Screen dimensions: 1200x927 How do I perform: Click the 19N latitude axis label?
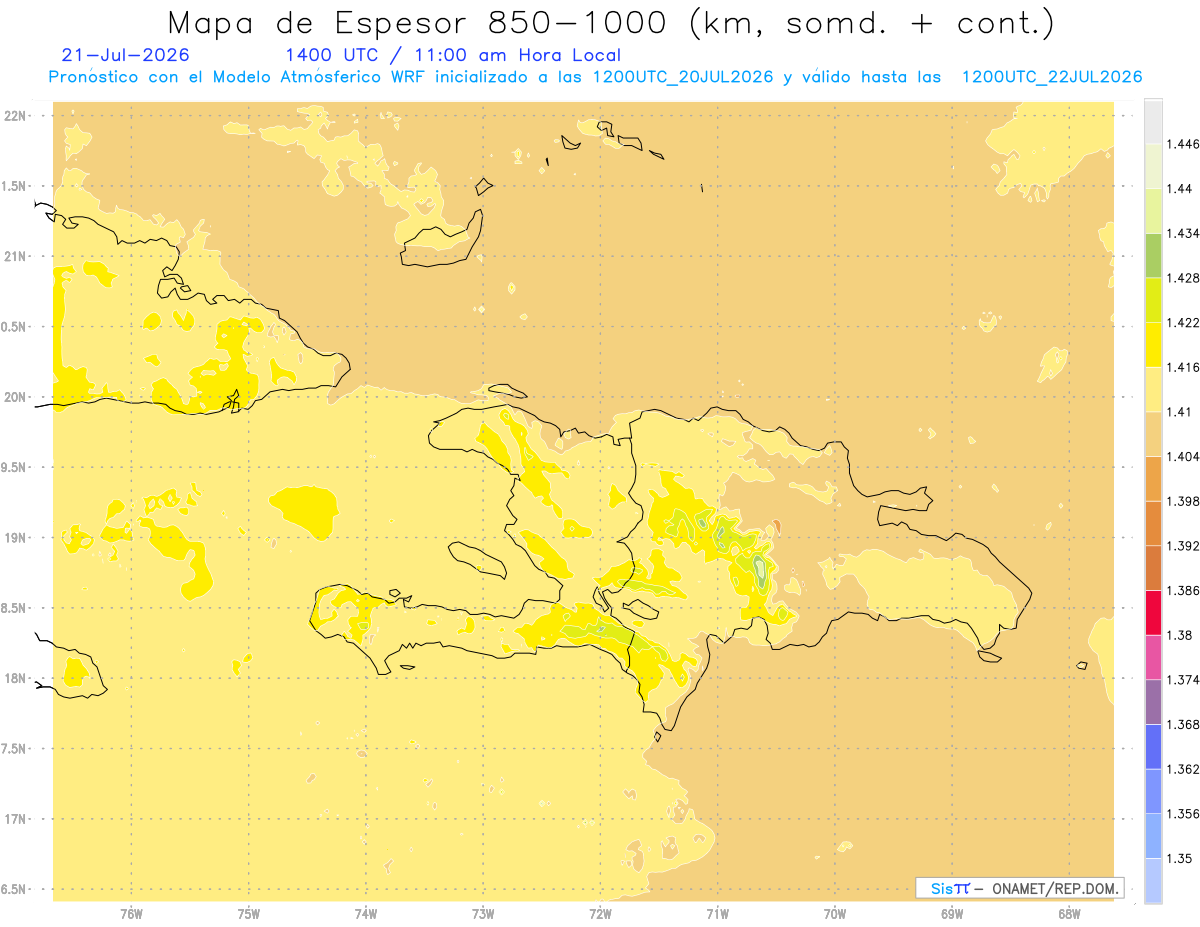[x=17, y=537]
